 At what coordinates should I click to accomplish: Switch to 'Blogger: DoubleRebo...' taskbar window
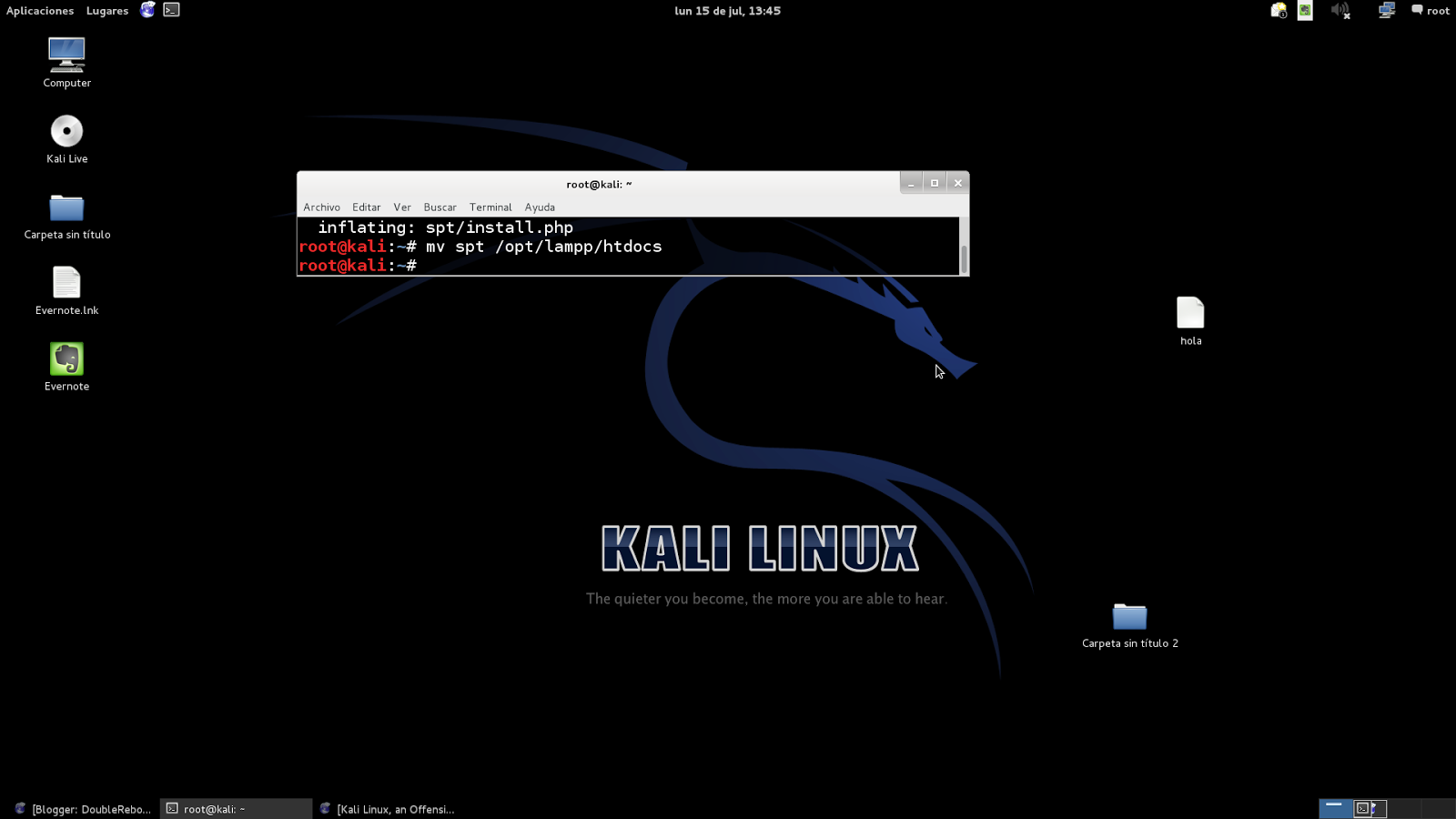[83, 809]
